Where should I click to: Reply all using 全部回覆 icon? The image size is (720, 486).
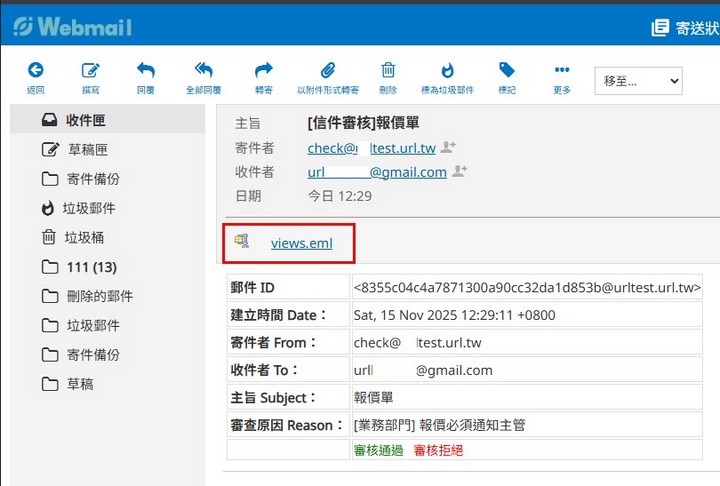pyautogui.click(x=204, y=71)
